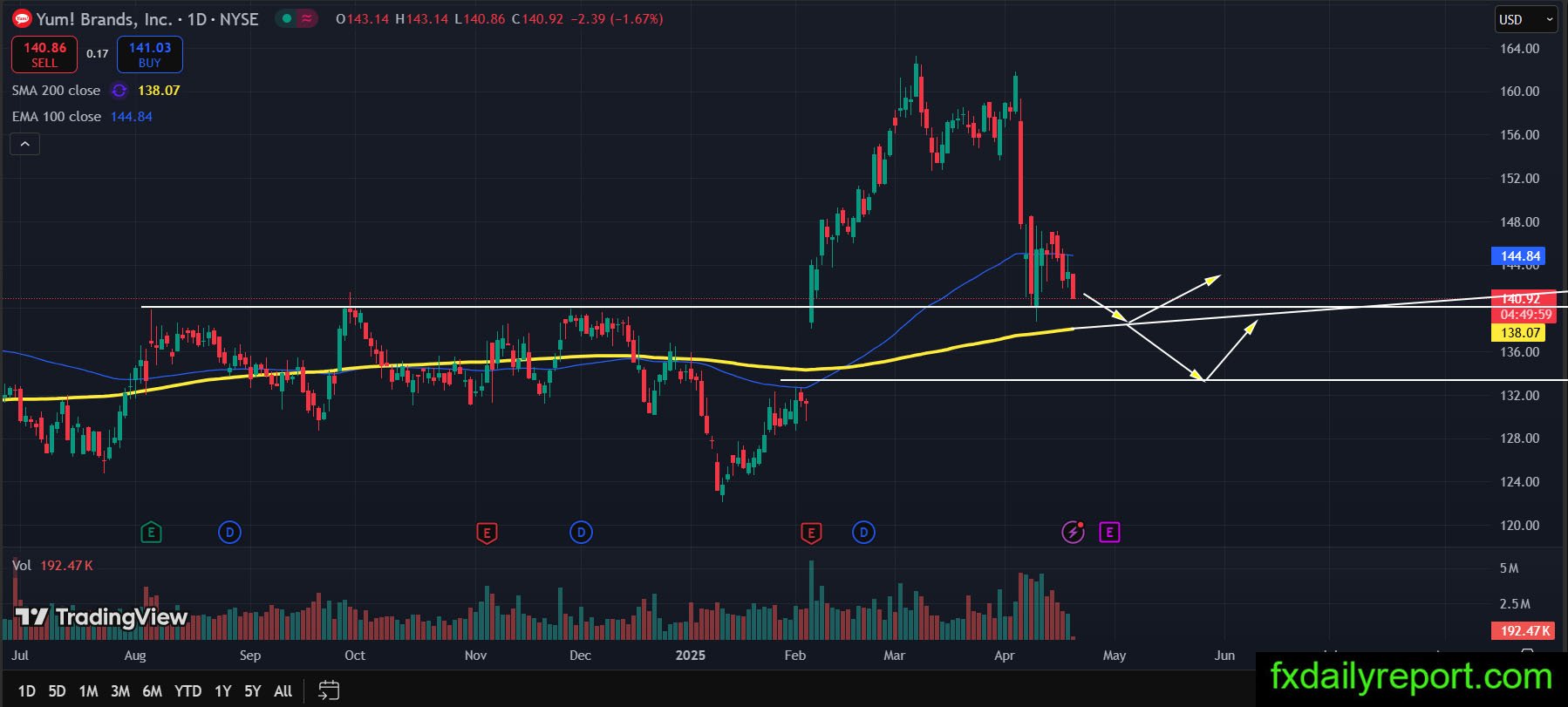Click the Oct label on time axis

point(355,656)
